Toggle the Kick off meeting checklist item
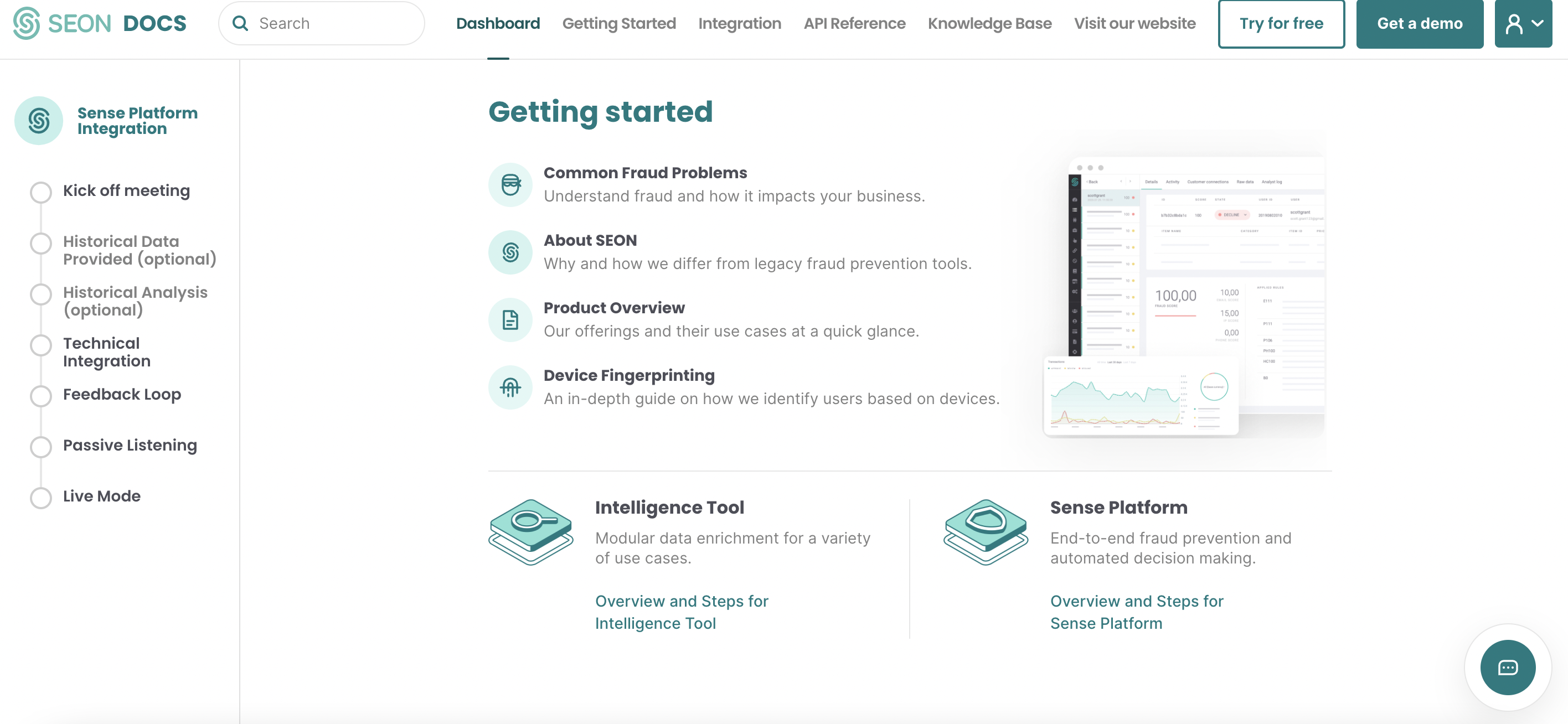The image size is (1568, 724). pyautogui.click(x=40, y=190)
